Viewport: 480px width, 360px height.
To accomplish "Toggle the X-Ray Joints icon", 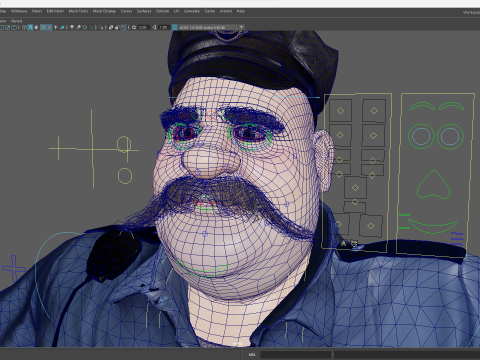I will click(124, 27).
